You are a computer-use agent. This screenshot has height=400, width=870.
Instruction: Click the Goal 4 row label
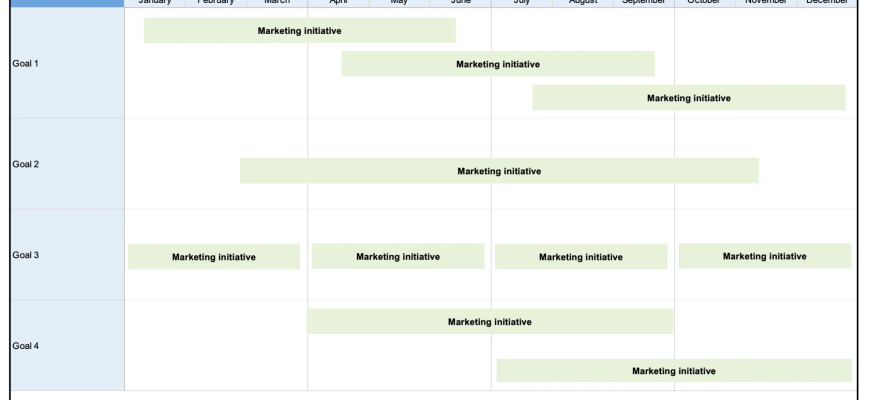point(62,346)
